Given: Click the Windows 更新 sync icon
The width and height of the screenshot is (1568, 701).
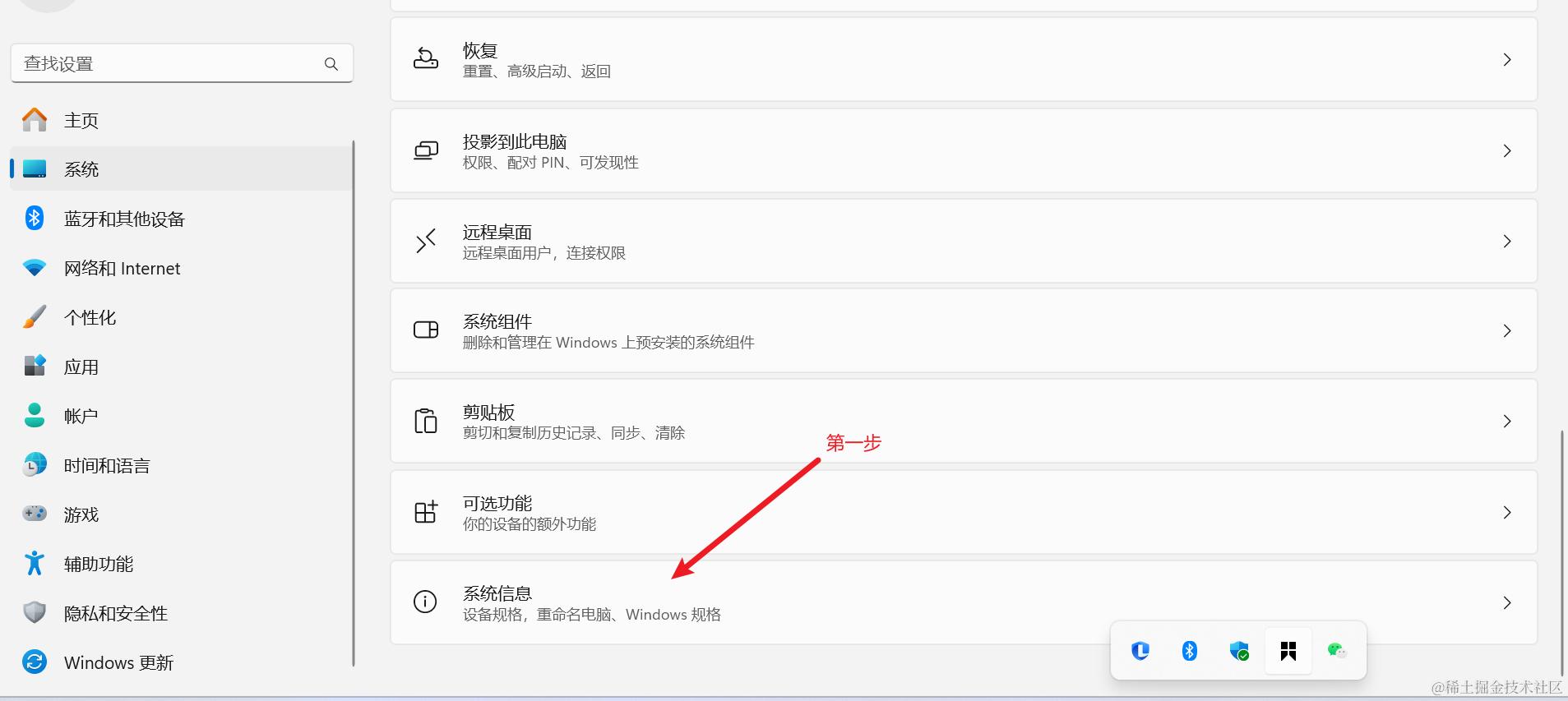Looking at the screenshot, I should pyautogui.click(x=35, y=662).
